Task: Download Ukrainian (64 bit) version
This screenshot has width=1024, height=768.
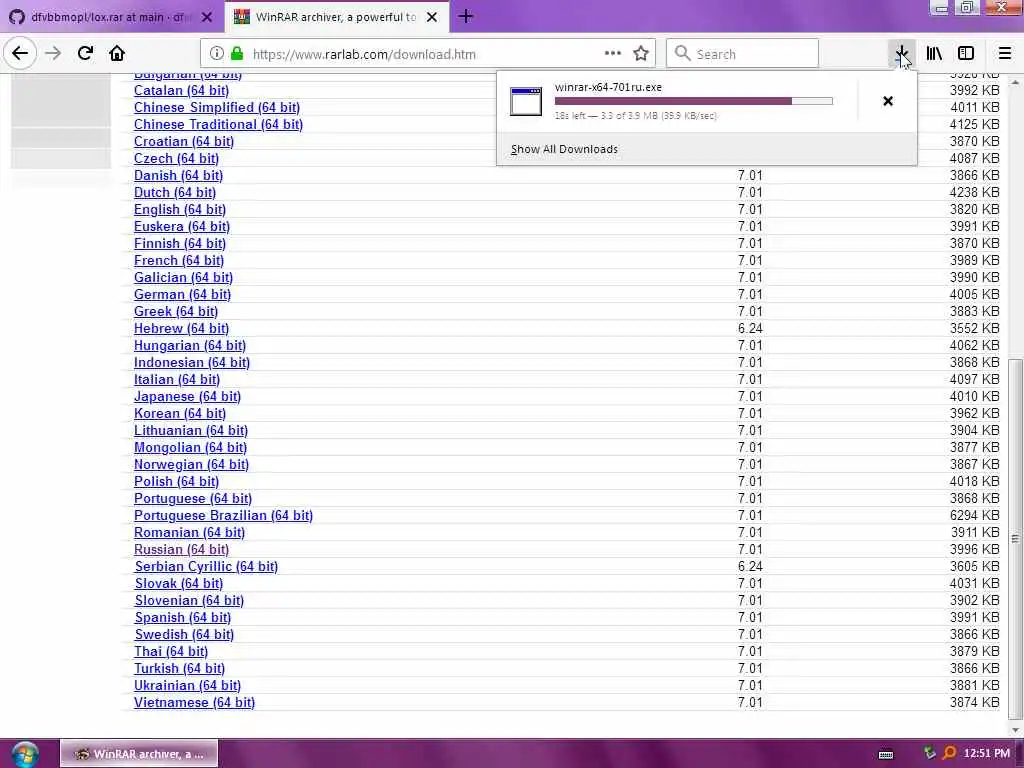Action: click(187, 684)
